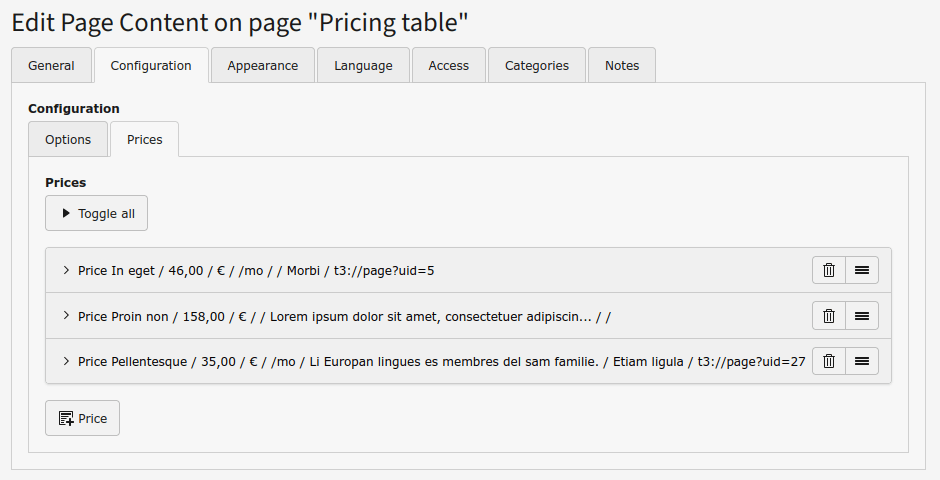Add a new Price record

[x=82, y=418]
